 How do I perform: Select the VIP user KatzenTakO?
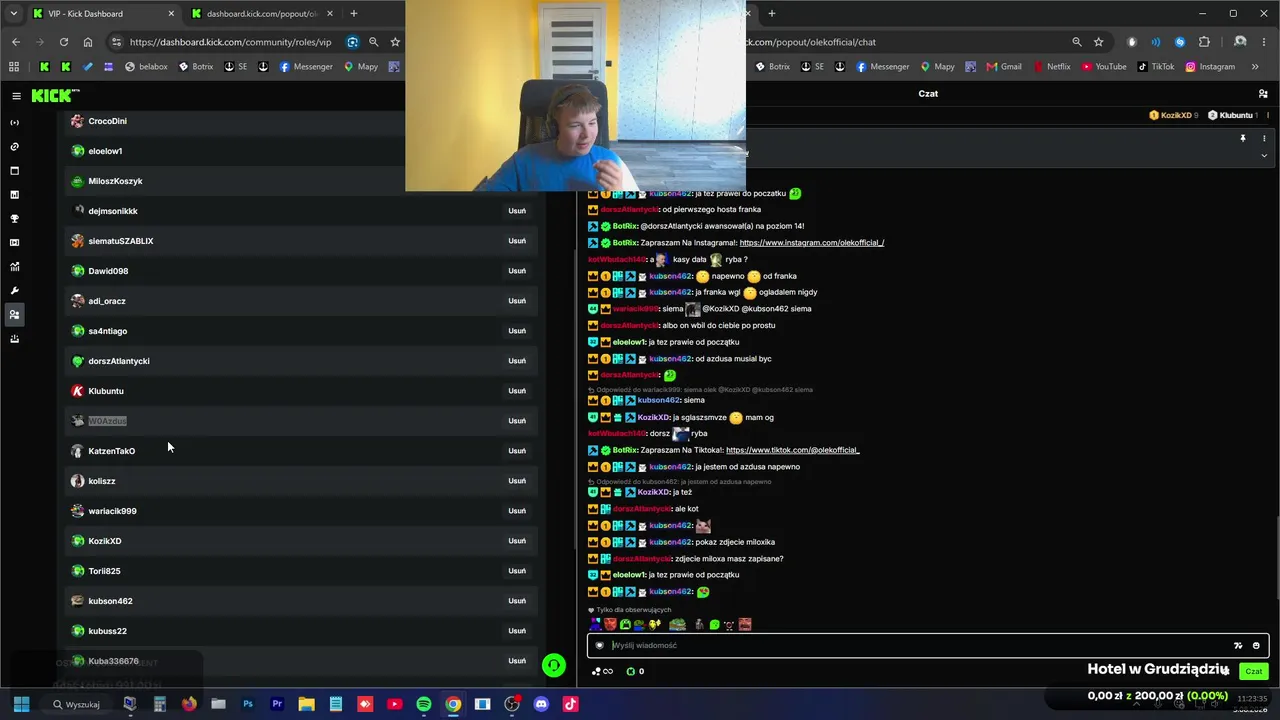tap(111, 451)
